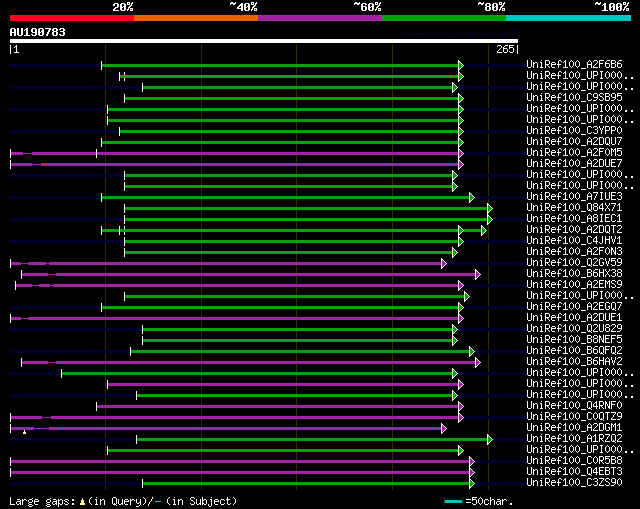Select the UniRef100_C0QTZ9 hit name

click(x=574, y=417)
